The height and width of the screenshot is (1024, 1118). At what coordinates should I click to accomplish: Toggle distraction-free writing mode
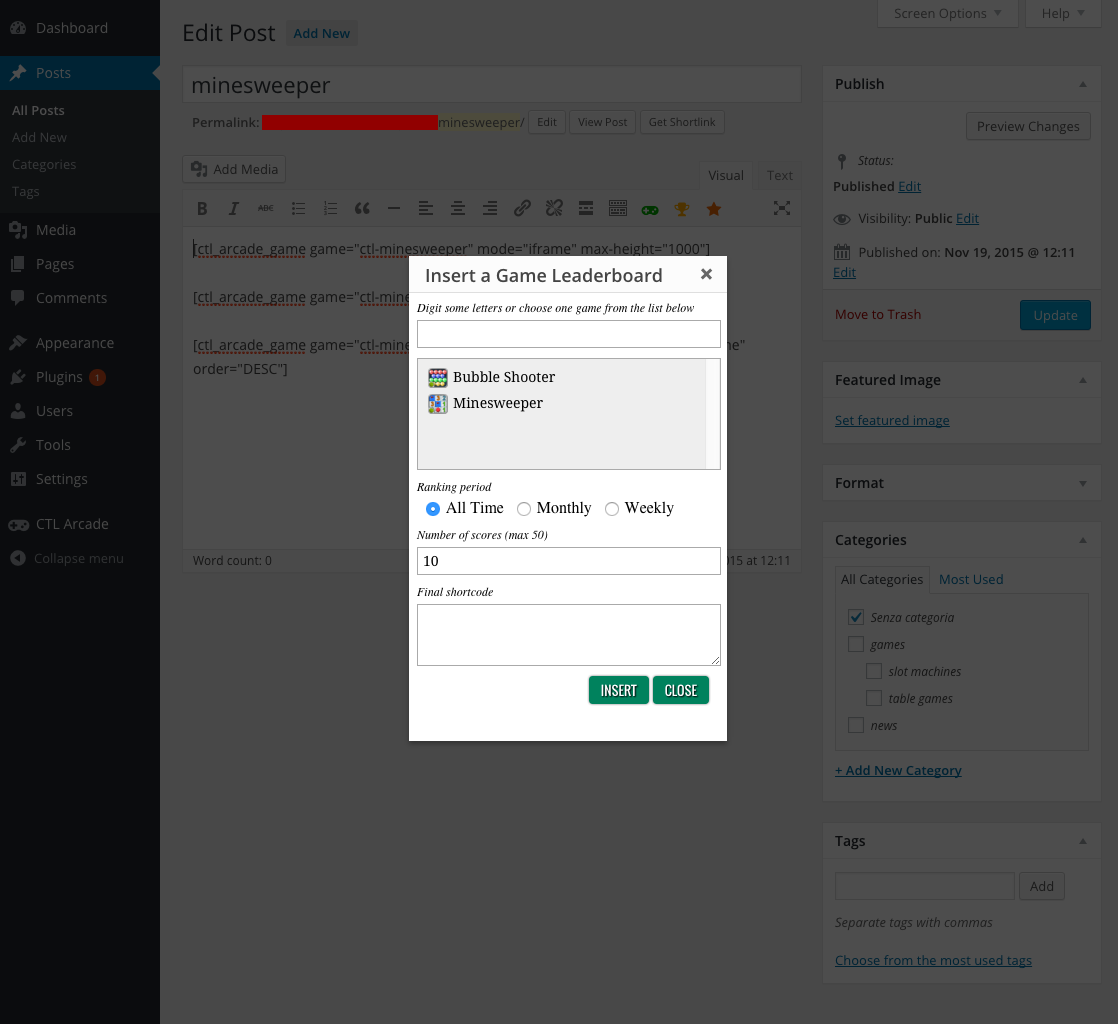[x=781, y=208]
